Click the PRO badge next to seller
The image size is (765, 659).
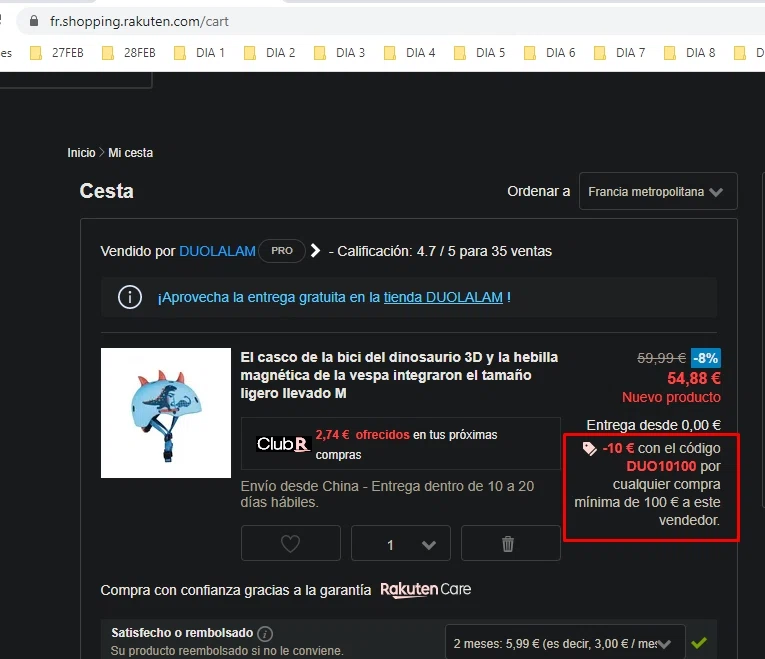282,251
